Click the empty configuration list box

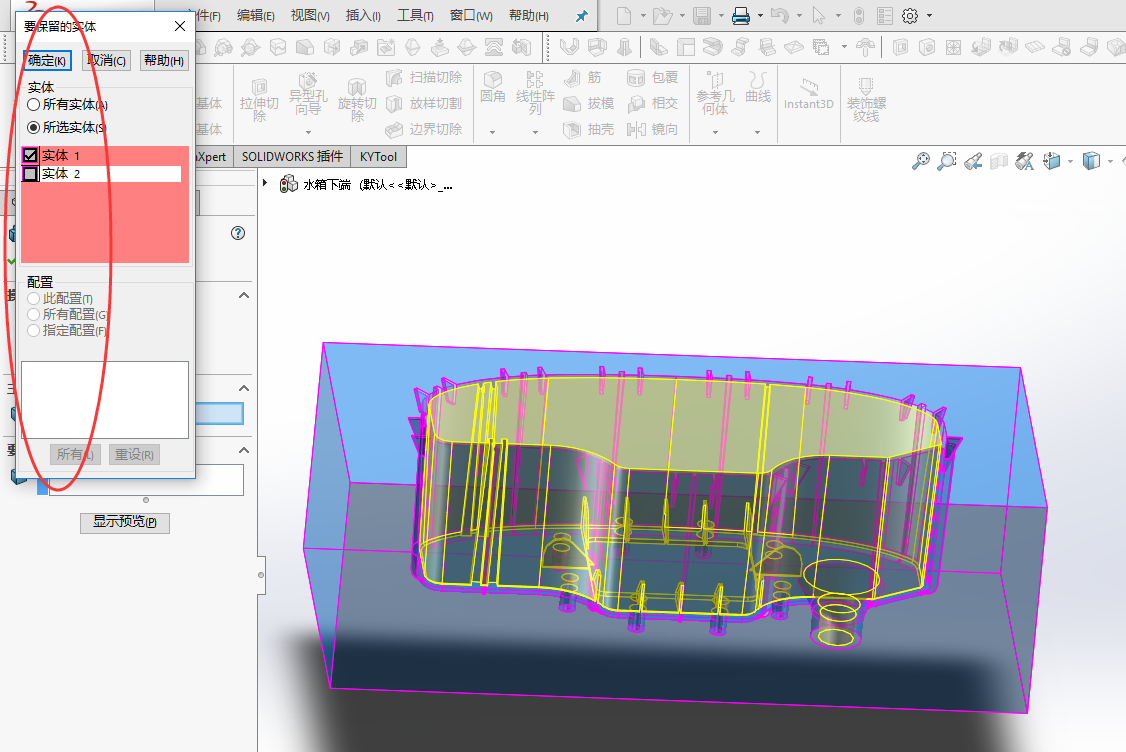[x=105, y=399]
